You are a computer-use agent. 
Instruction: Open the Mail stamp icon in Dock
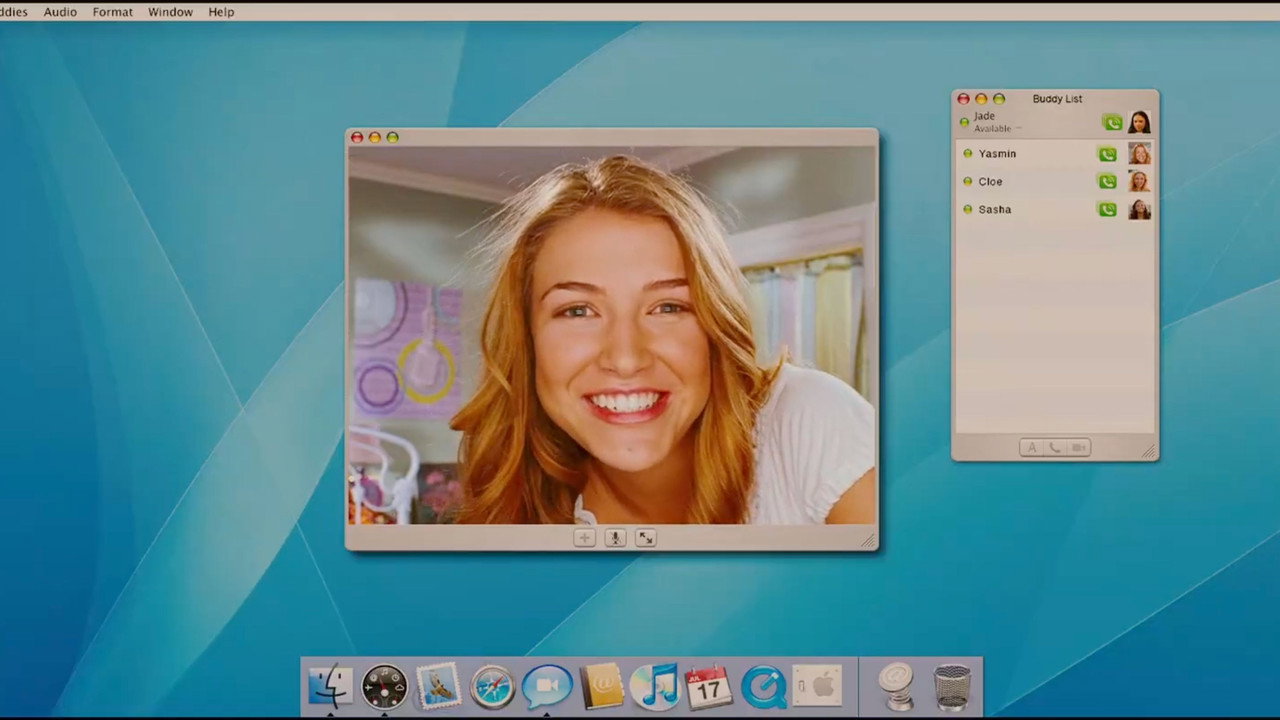click(x=438, y=686)
